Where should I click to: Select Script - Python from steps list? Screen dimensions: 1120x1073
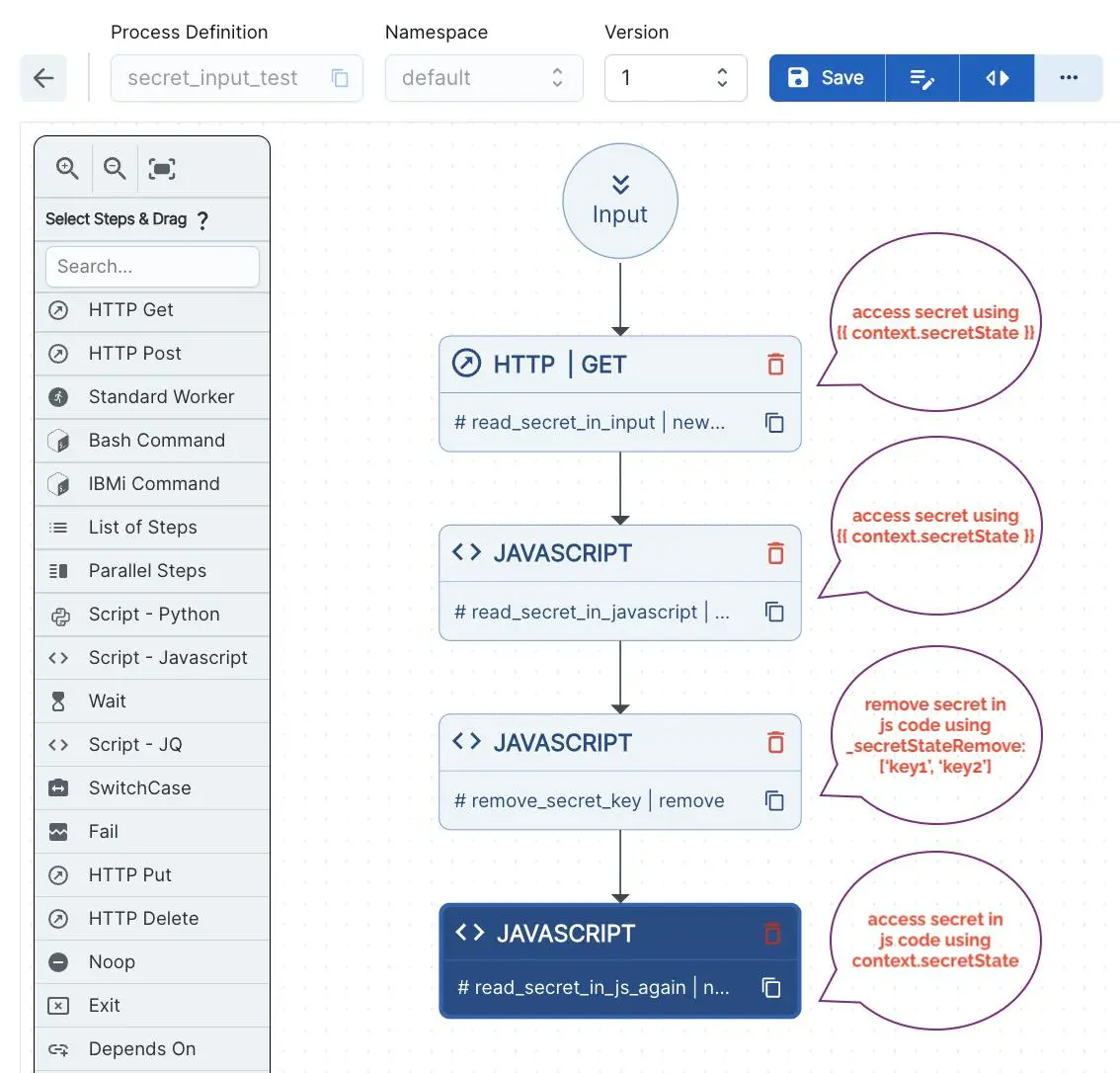[x=153, y=615]
